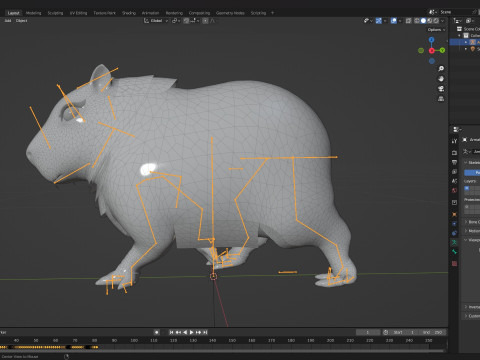Viewport: 480px width, 360px height.
Task: Click the green Y axis gizmo handle
Action: point(442,50)
